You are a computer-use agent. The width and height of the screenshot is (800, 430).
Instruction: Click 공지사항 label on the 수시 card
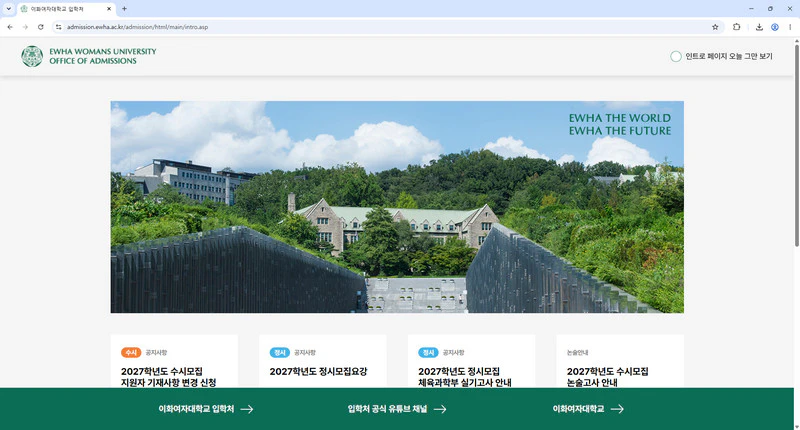[156, 352]
